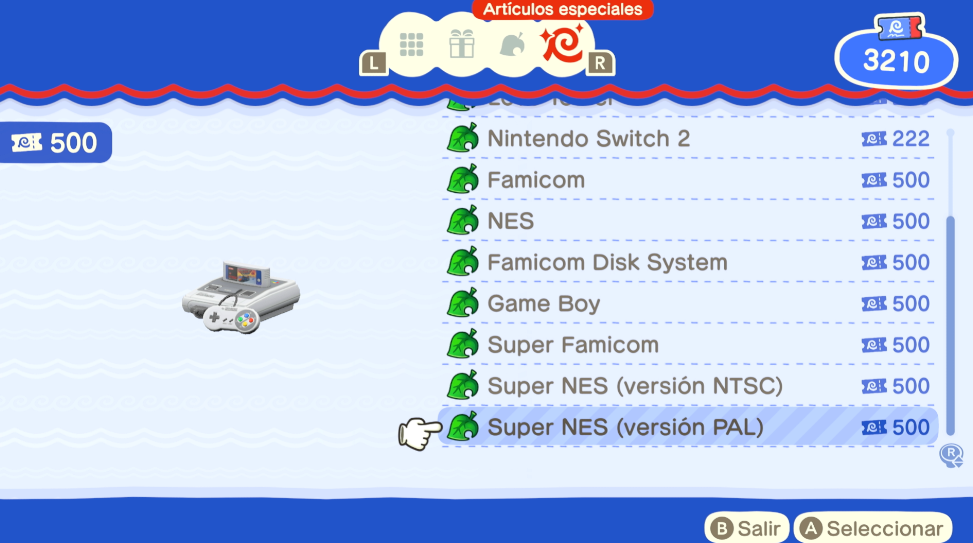This screenshot has height=543, width=973.
Task: Click the Seleccionar A button
Action: [x=872, y=528]
